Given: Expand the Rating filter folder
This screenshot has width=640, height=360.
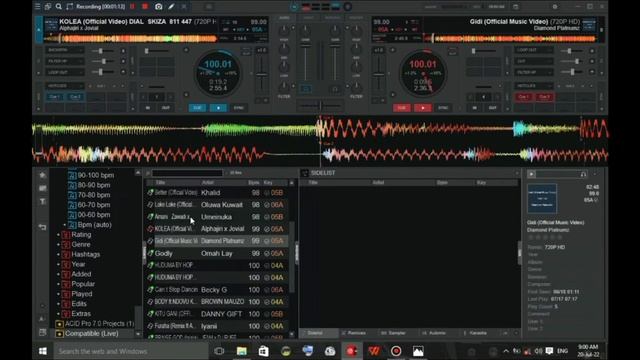Looking at the screenshot, I should click(x=59, y=235).
